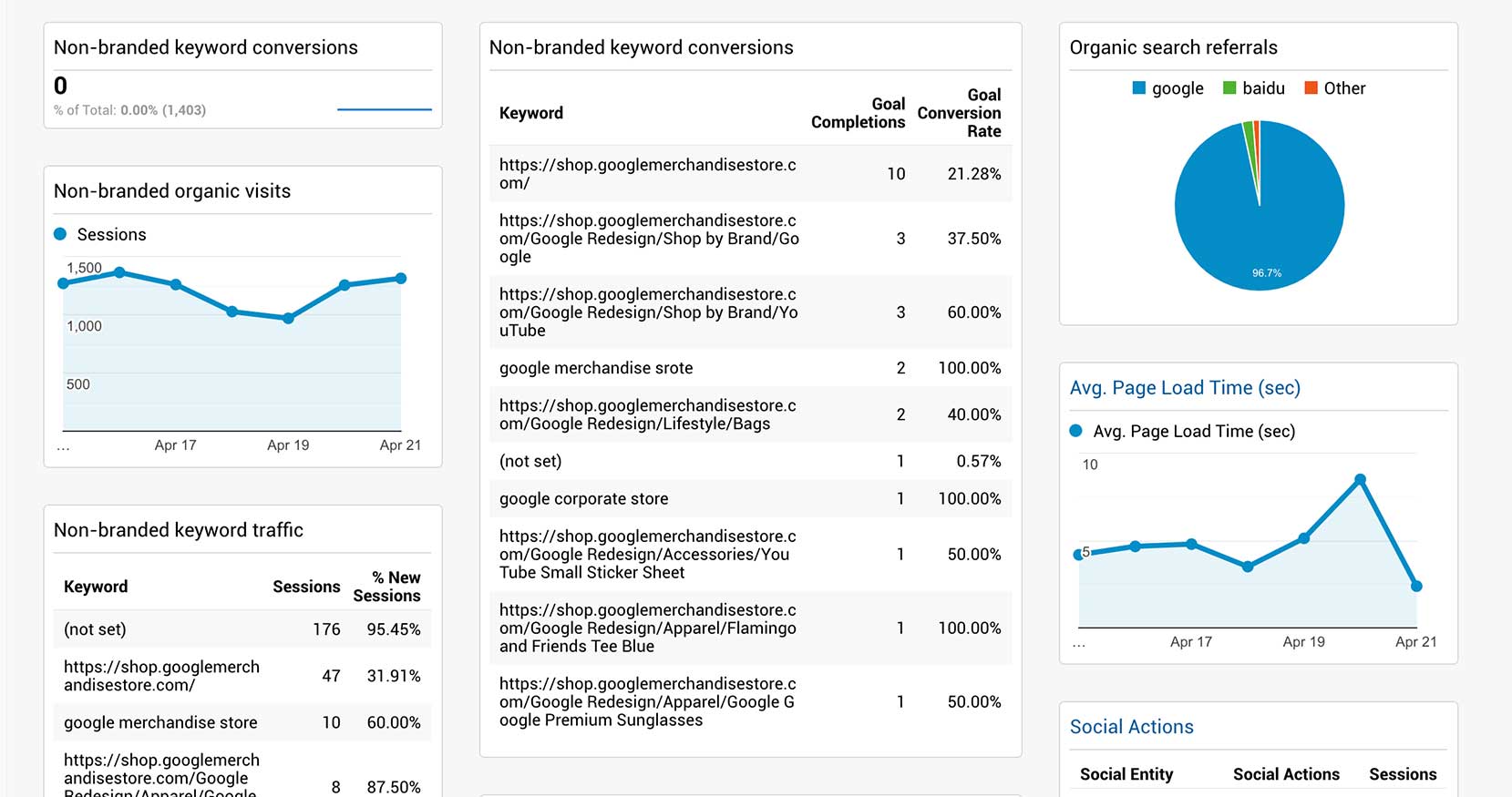Image resolution: width=1512 pixels, height=797 pixels.
Task: Click the Non-branded organic visits widget title
Action: pos(172,191)
